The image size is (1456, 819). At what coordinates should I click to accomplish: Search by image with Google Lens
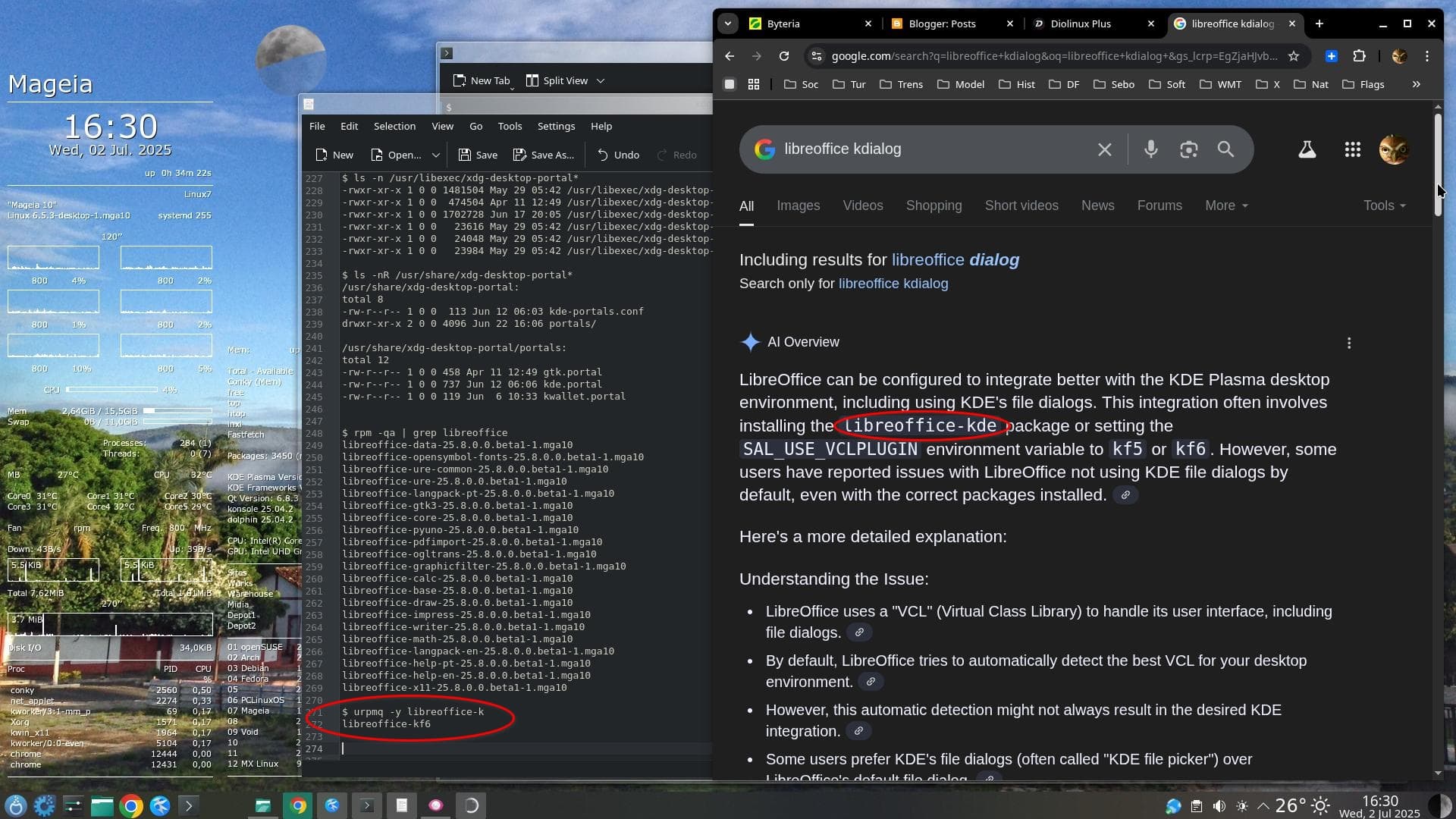pos(1188,149)
